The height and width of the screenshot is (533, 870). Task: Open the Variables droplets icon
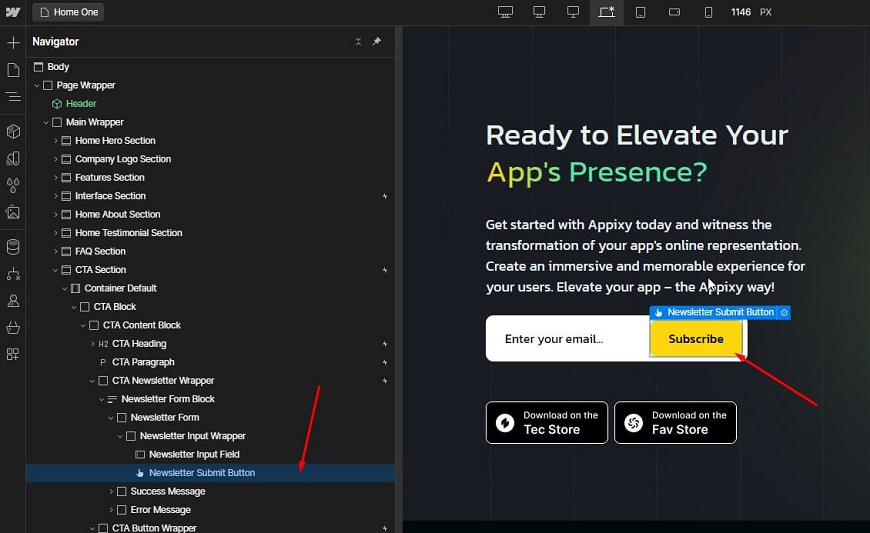(x=13, y=185)
